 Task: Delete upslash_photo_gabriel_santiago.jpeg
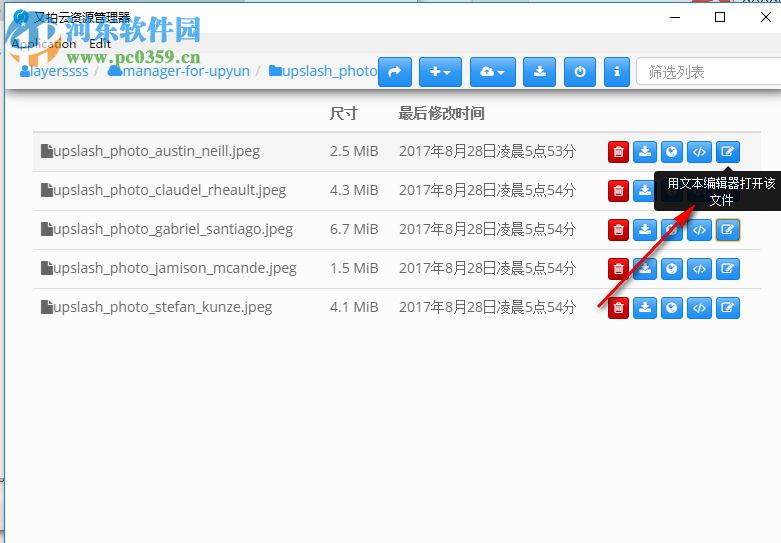[618, 230]
